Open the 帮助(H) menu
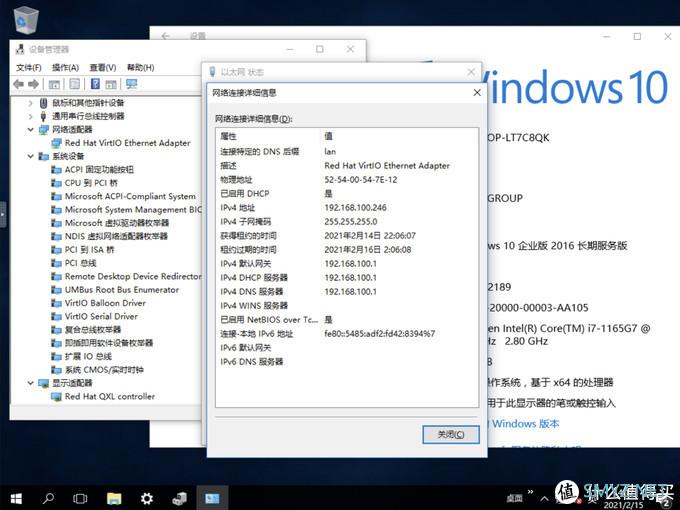The height and width of the screenshot is (510, 680). coord(141,67)
